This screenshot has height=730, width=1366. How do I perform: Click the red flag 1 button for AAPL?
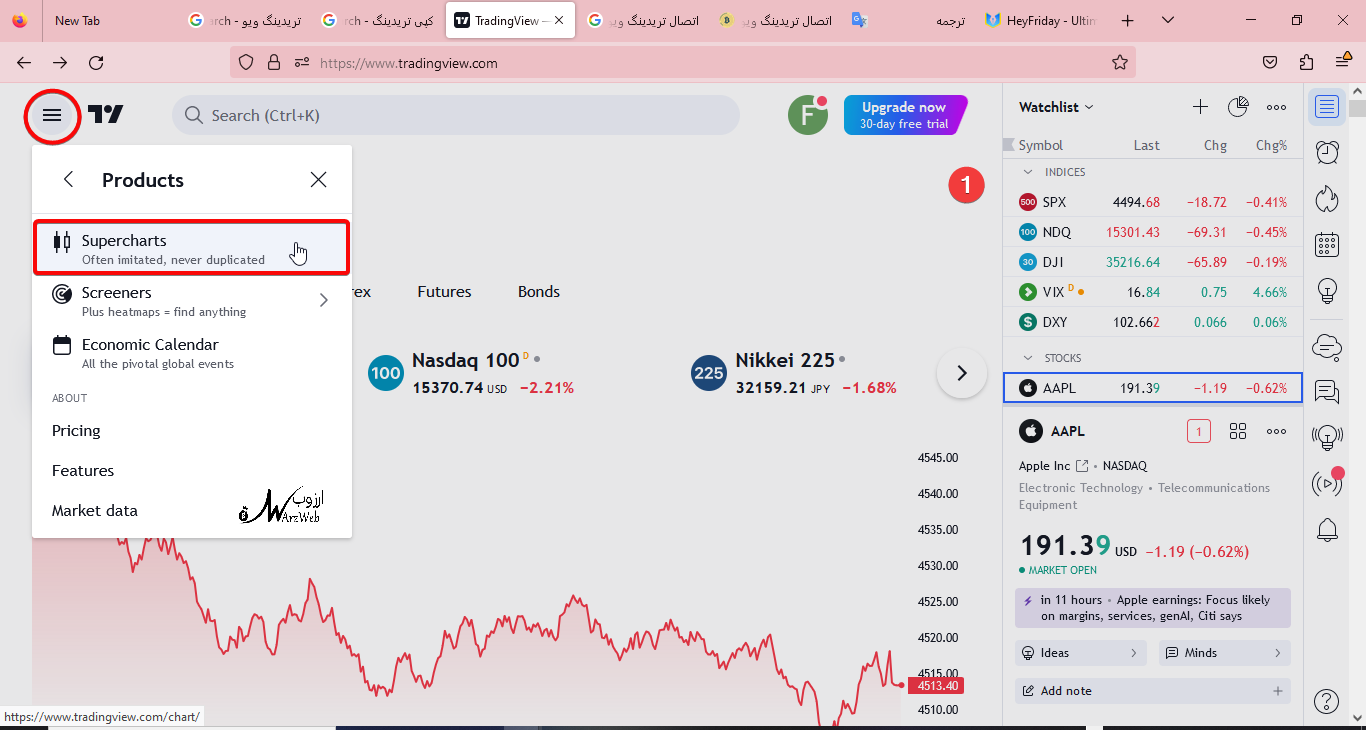coord(1199,431)
